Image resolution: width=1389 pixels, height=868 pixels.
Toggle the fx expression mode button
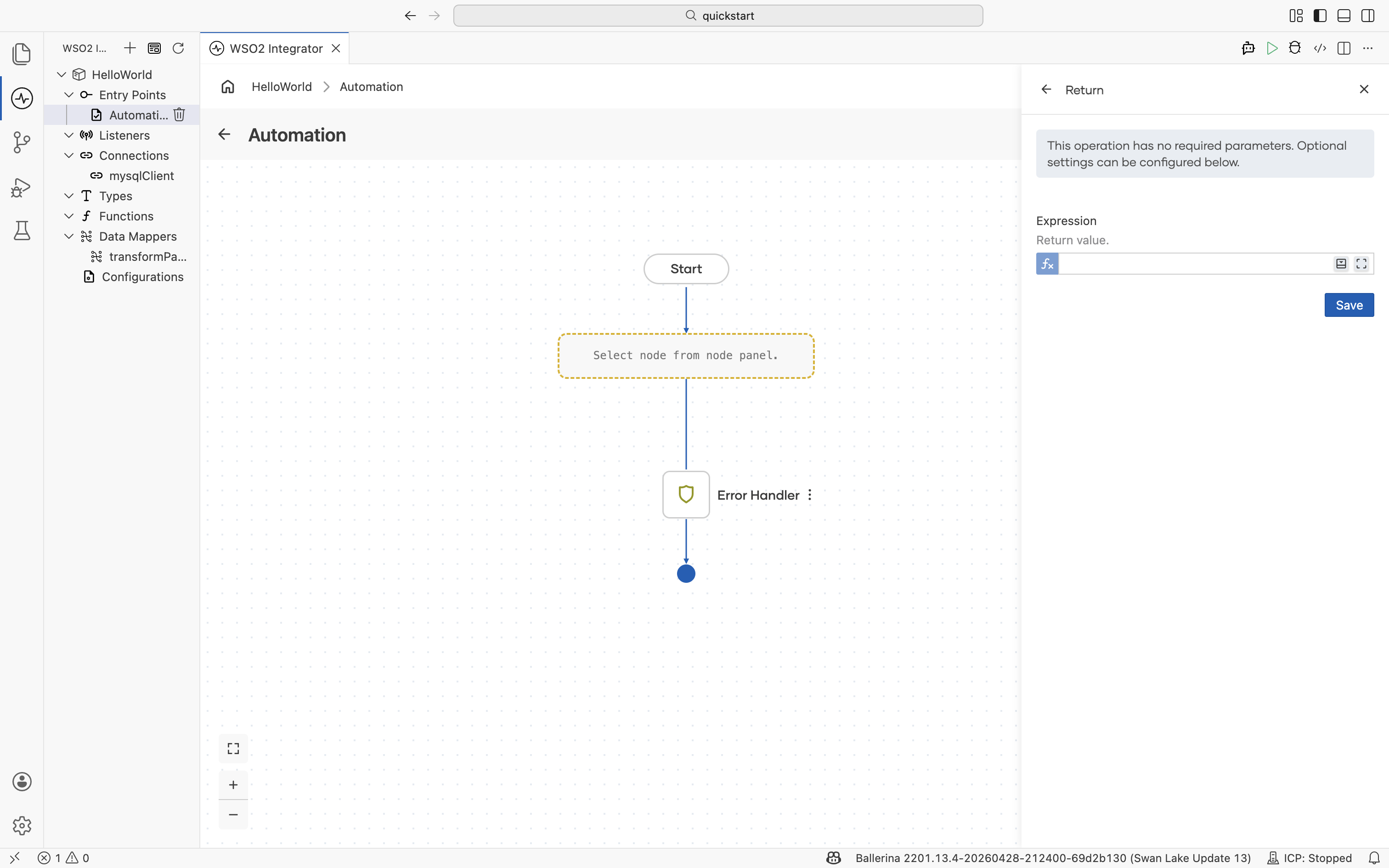tap(1047, 264)
